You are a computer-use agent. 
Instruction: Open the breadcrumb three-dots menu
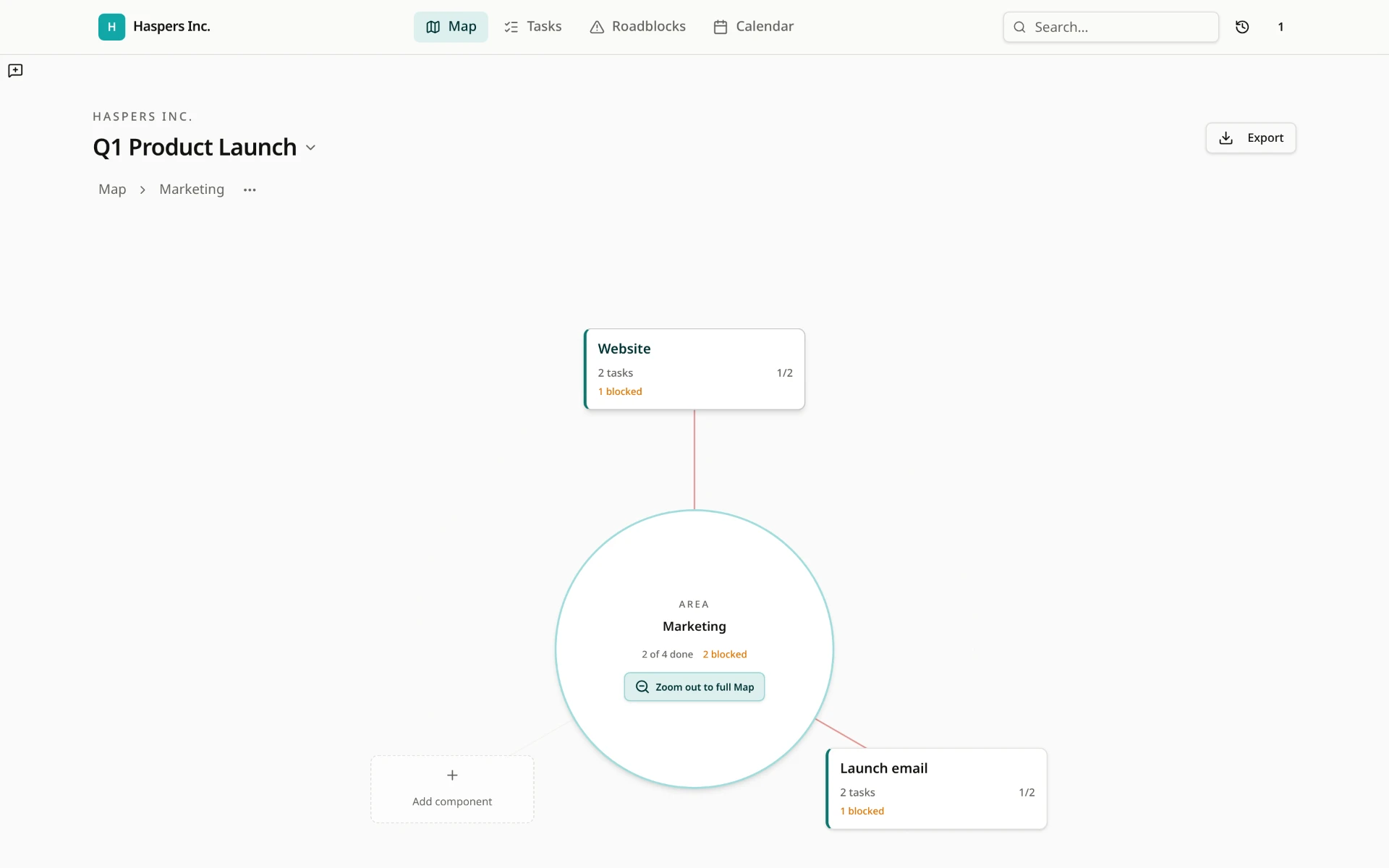click(x=250, y=190)
